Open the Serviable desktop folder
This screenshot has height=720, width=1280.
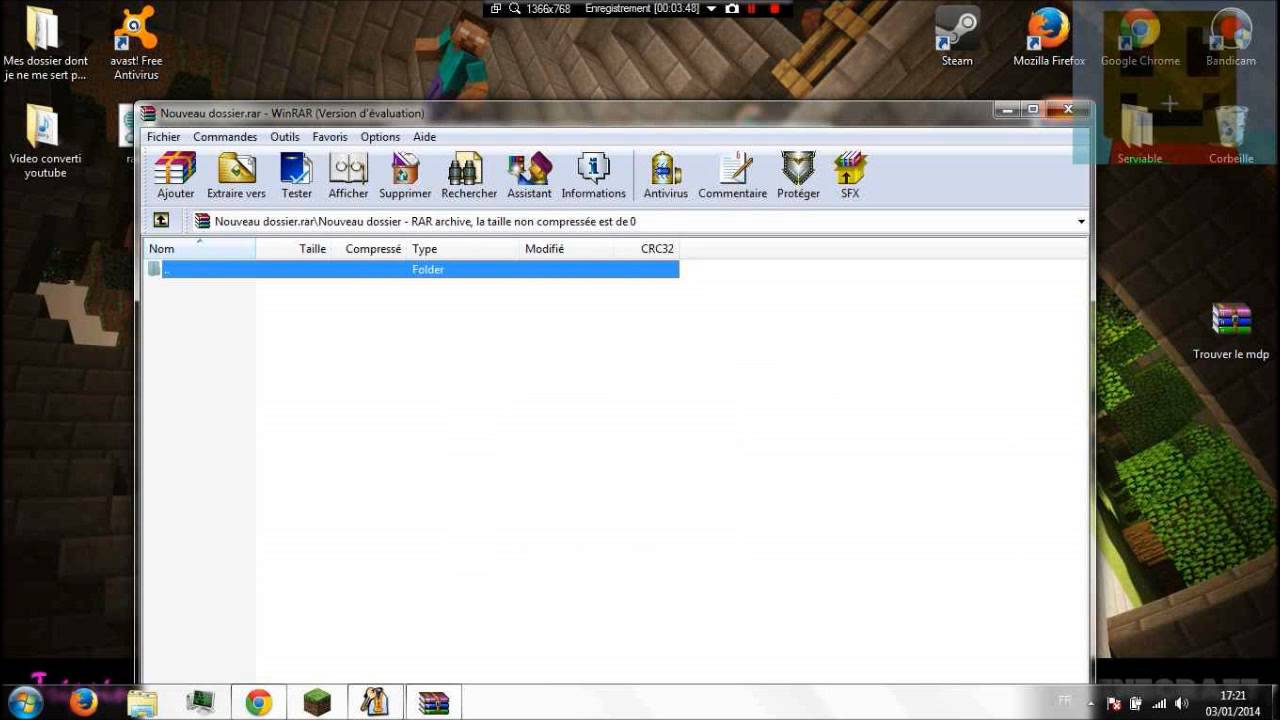1140,135
